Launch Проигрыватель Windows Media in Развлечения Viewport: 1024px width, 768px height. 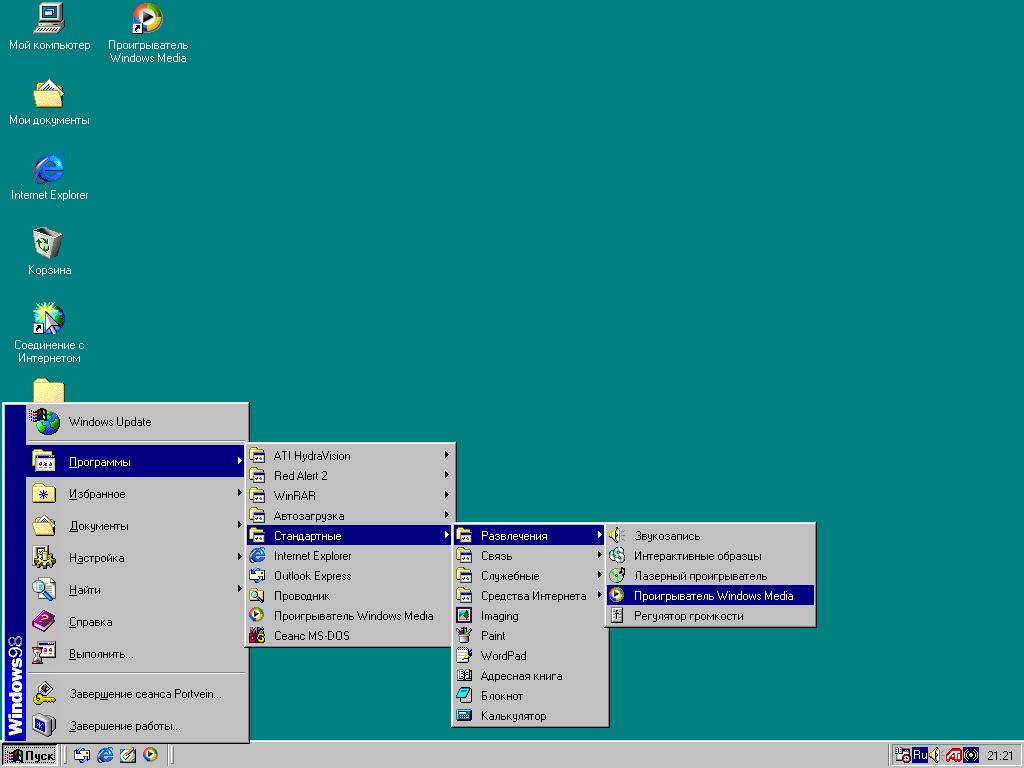[x=711, y=596]
